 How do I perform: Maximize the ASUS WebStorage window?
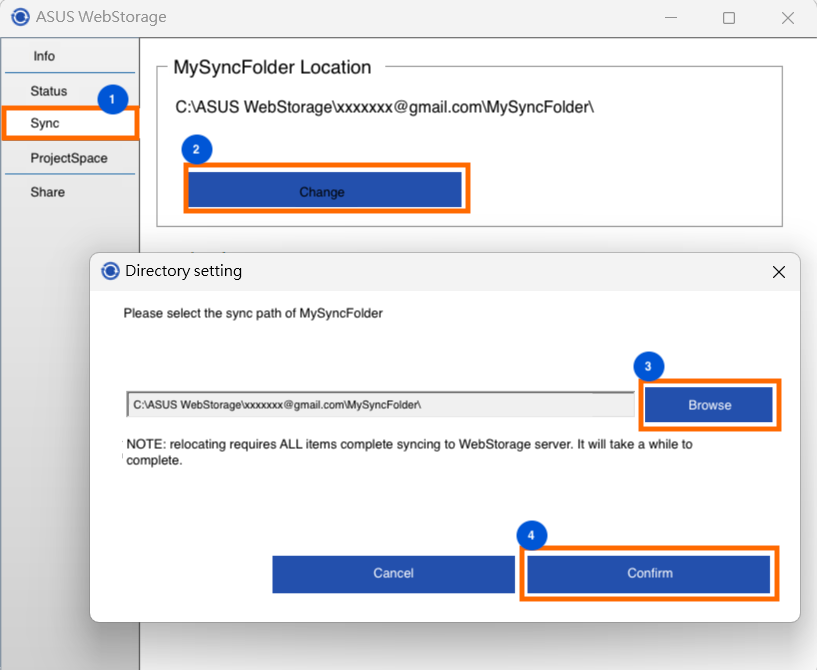729,18
